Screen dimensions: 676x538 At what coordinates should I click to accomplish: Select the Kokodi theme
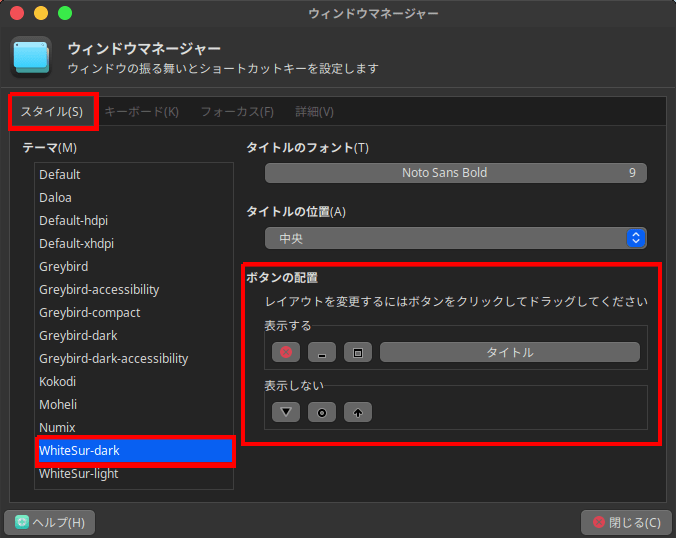134,382
